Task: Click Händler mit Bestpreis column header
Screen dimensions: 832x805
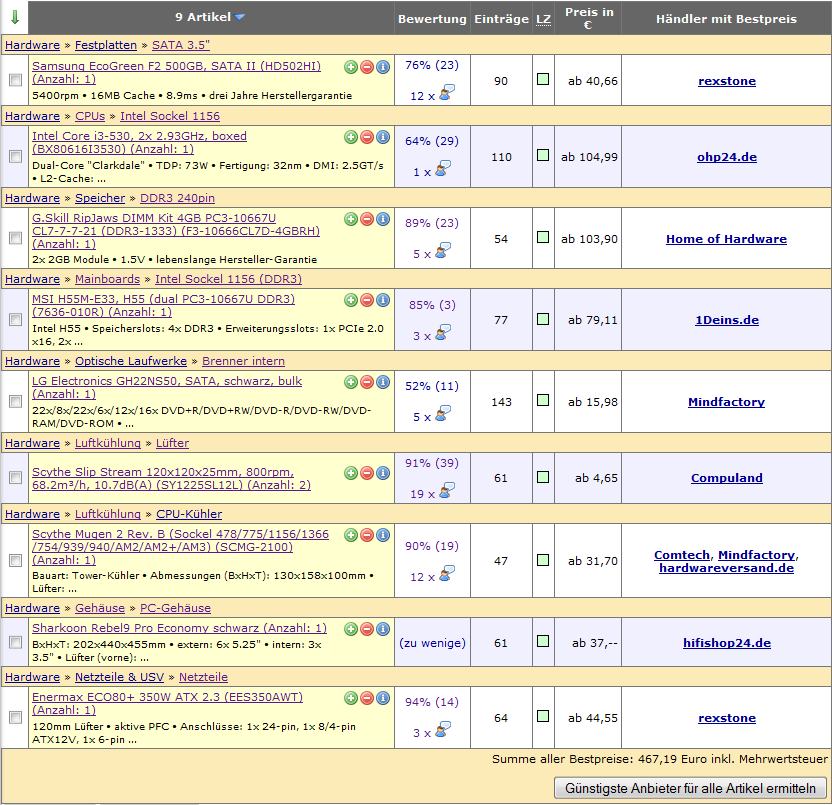Action: click(x=726, y=19)
